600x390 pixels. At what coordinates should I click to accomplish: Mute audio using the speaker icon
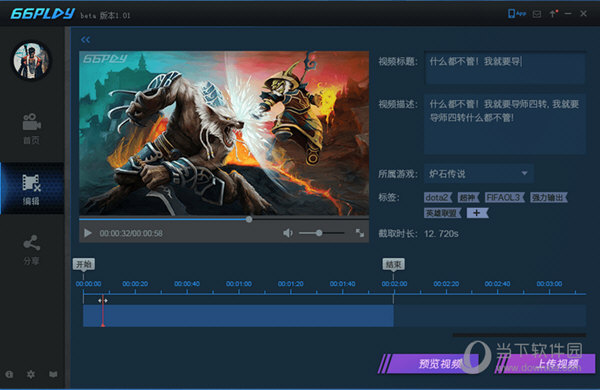(x=287, y=233)
